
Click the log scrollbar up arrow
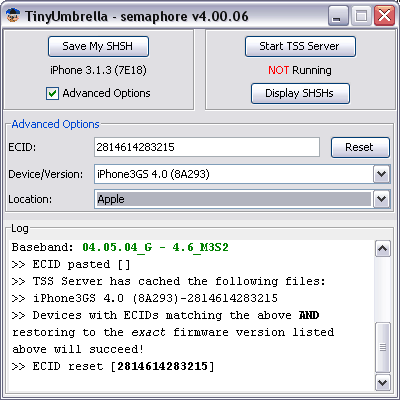pyautogui.click(x=382, y=249)
